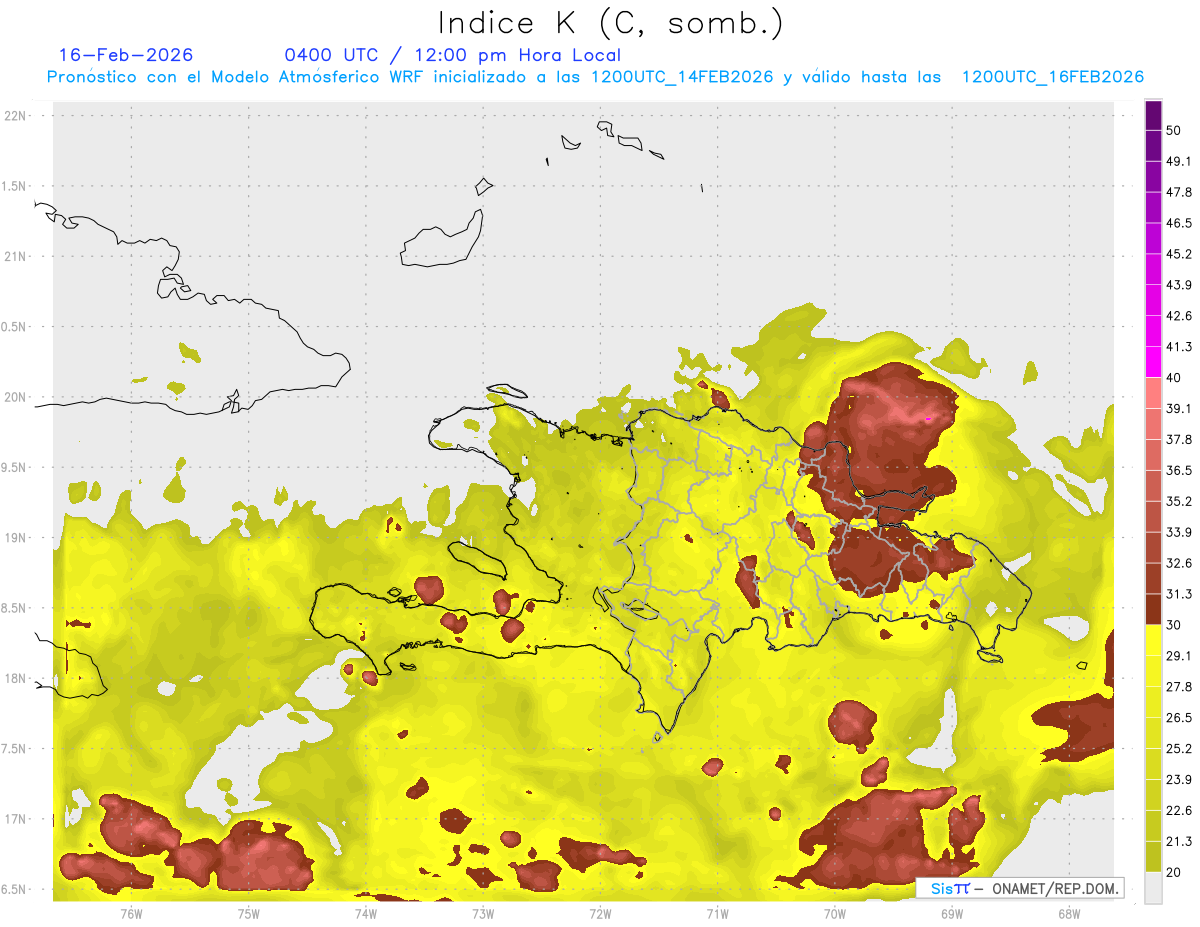Click the '68W' longitude label
Screen dimensions: 1200x927
pyautogui.click(x=1069, y=914)
